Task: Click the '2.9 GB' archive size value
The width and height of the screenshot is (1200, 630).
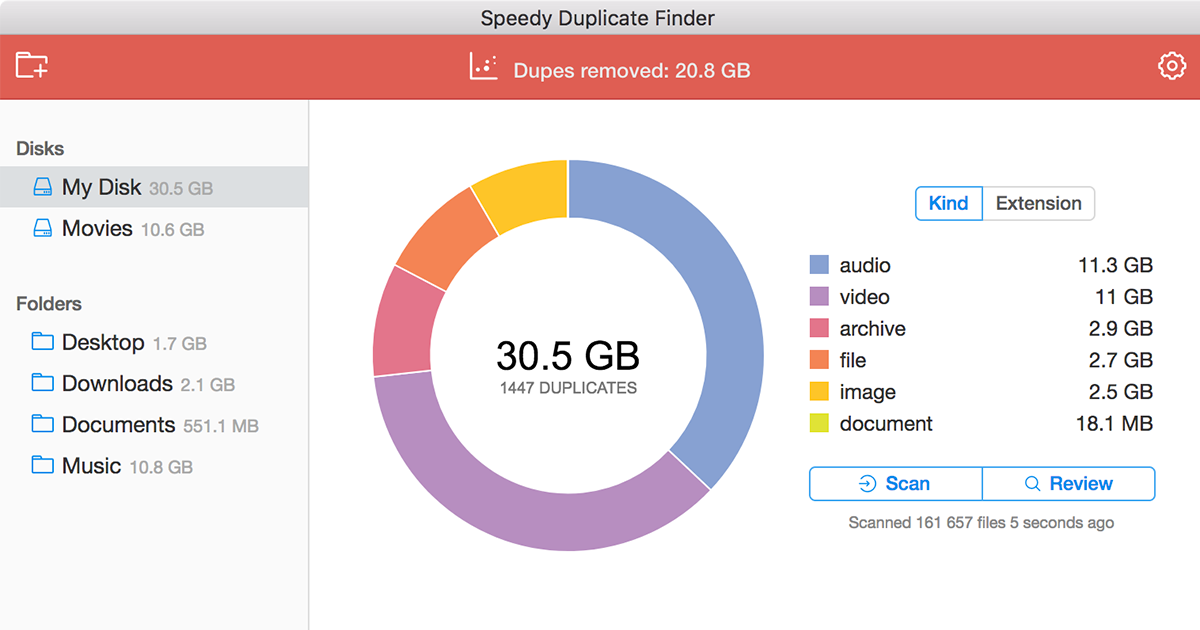Action: [x=1120, y=328]
